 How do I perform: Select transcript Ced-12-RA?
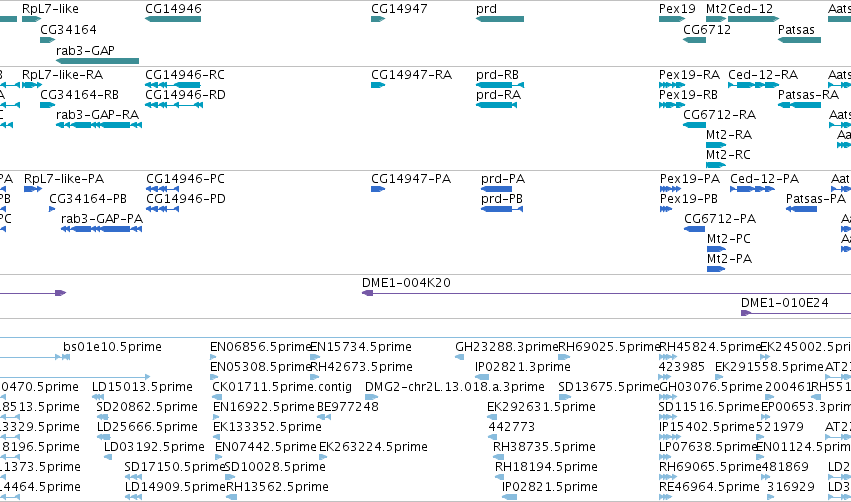click(754, 85)
